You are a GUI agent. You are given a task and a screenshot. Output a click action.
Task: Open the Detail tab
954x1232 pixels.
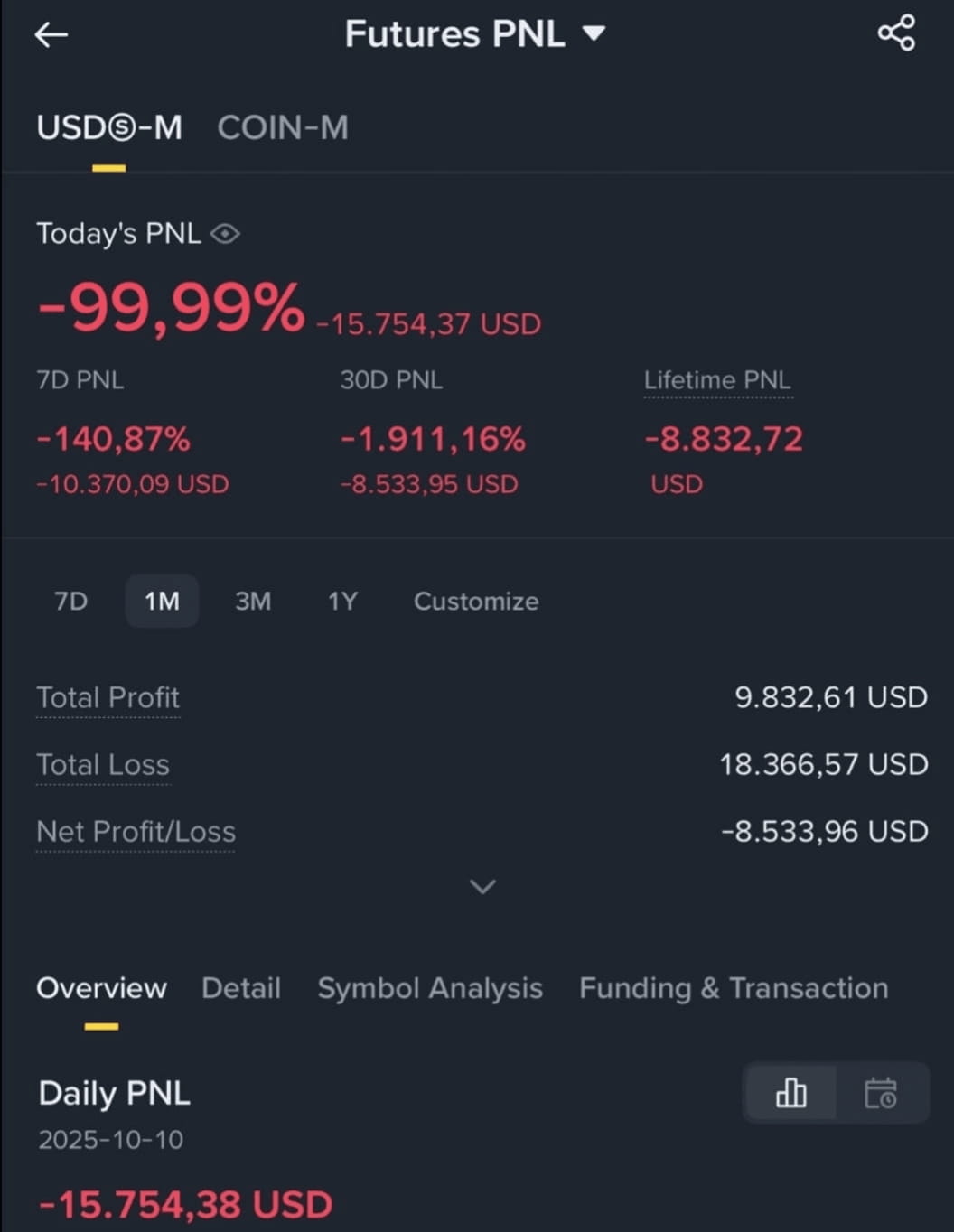click(x=241, y=987)
